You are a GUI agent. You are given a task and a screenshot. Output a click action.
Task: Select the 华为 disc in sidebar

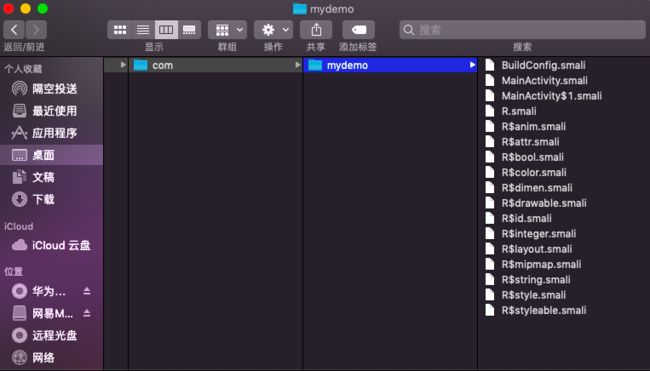(39, 291)
